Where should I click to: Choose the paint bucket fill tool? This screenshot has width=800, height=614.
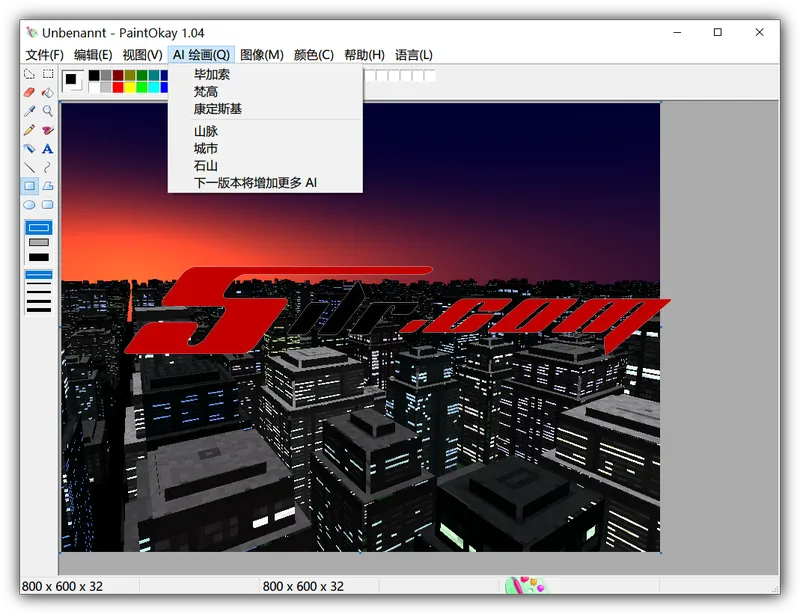tap(47, 92)
